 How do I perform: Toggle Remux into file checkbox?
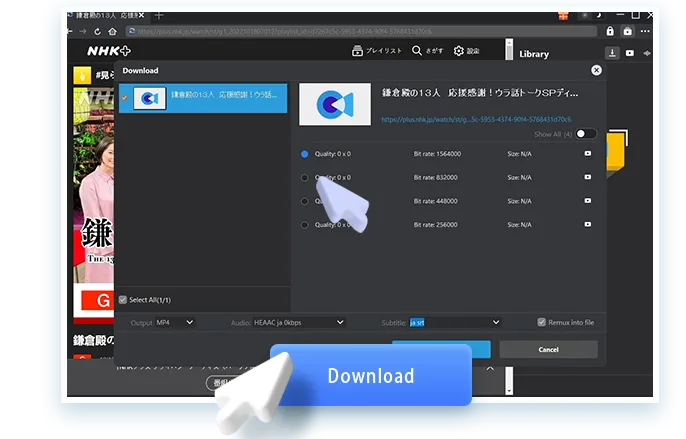[x=542, y=322]
